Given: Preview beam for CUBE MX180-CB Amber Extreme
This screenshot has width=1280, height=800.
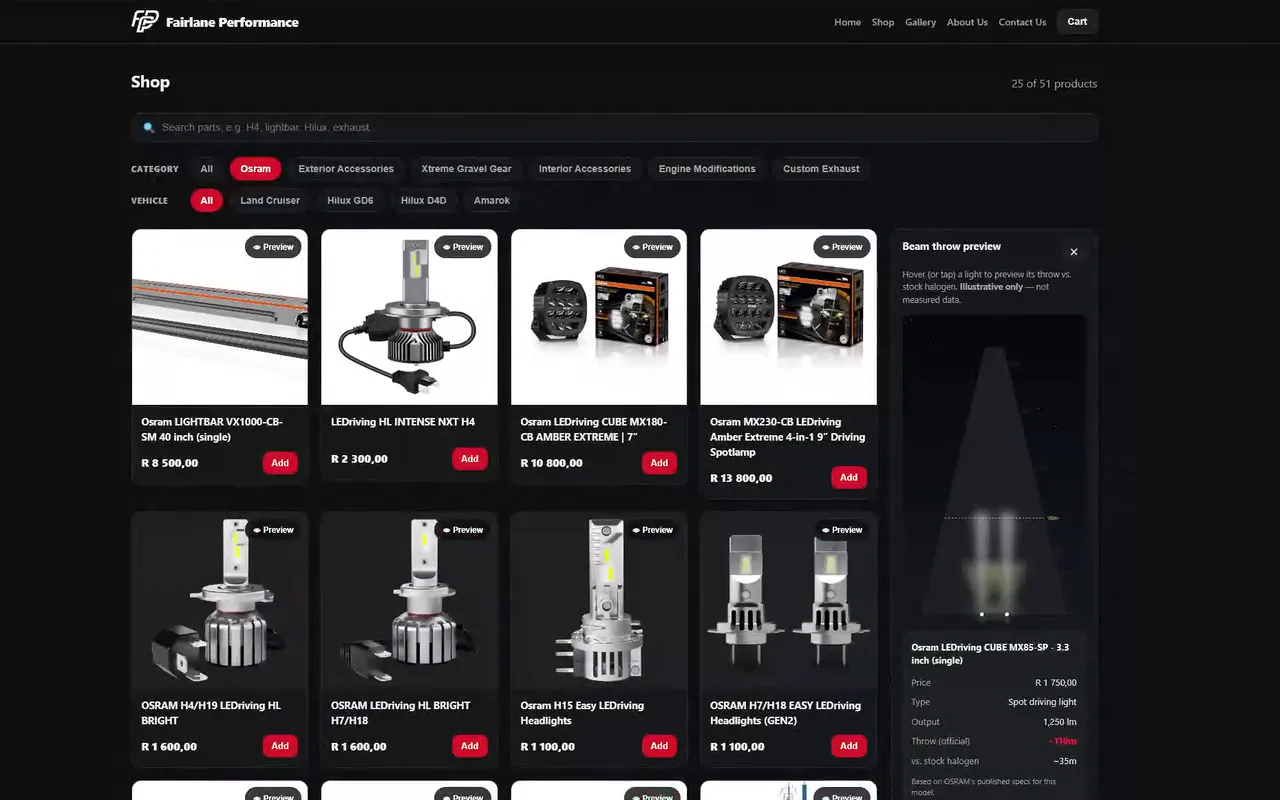Looking at the screenshot, I should 652,247.
